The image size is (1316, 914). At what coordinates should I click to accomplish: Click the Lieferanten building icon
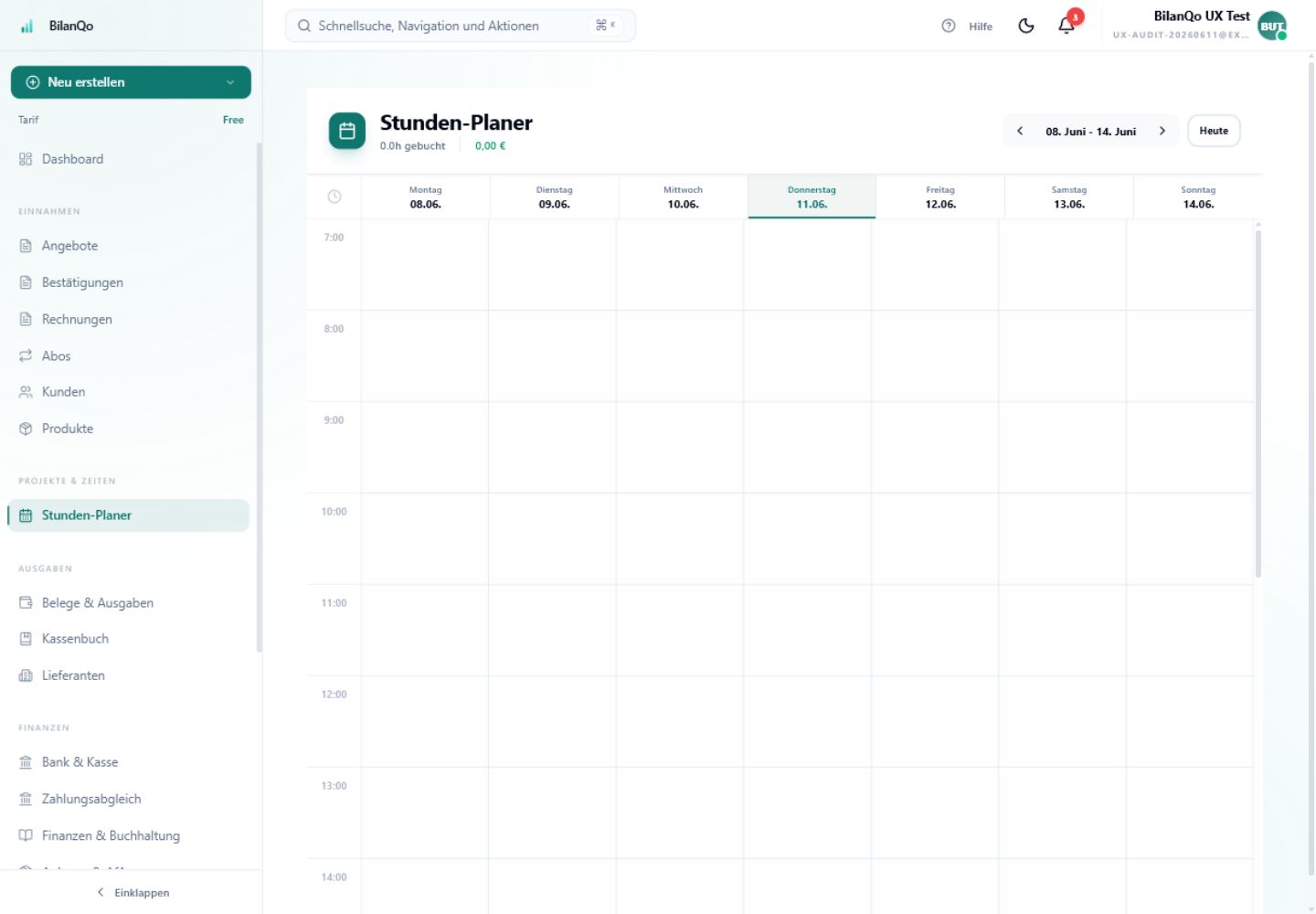coord(26,675)
